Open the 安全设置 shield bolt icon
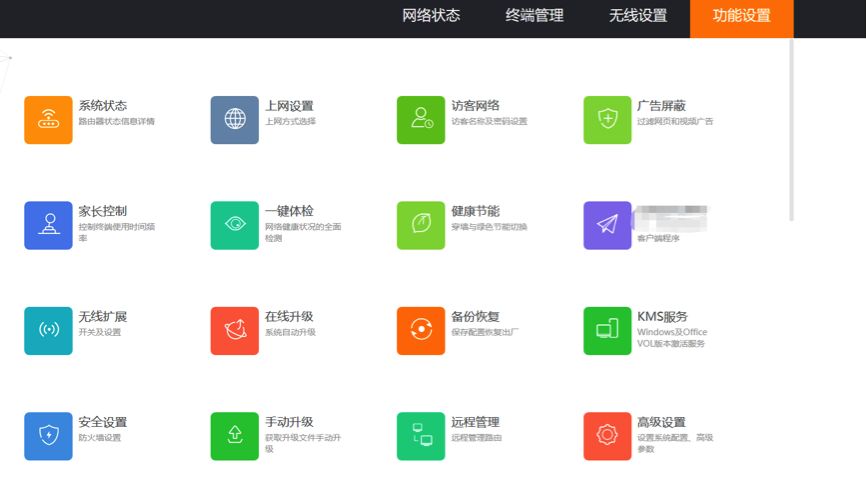 [48, 436]
